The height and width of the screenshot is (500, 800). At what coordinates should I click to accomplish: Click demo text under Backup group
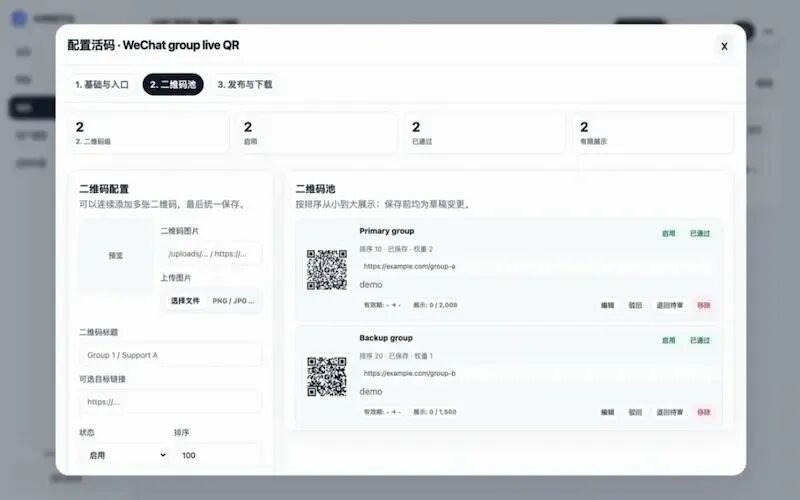371,392
